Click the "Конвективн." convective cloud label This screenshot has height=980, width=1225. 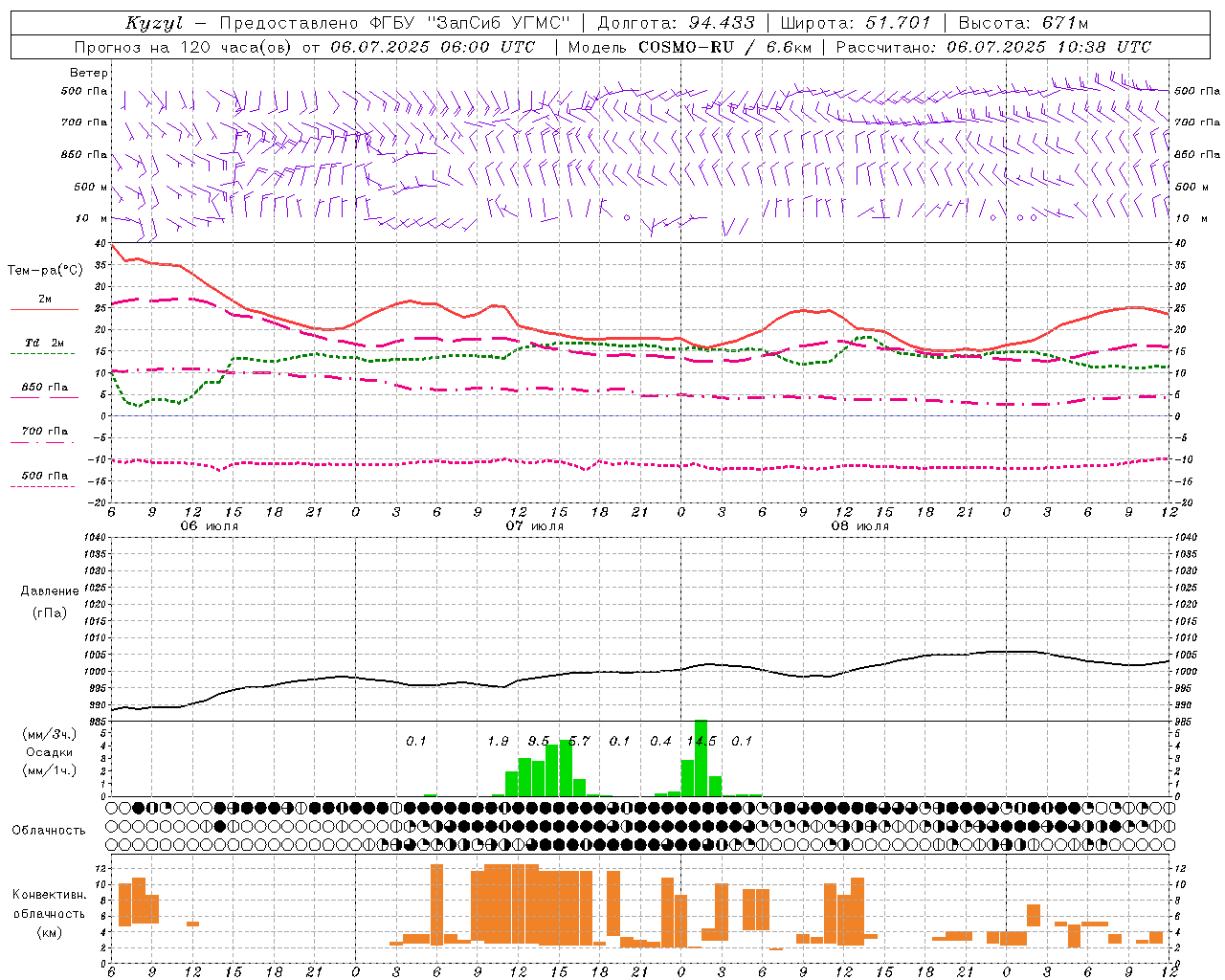click(x=49, y=895)
